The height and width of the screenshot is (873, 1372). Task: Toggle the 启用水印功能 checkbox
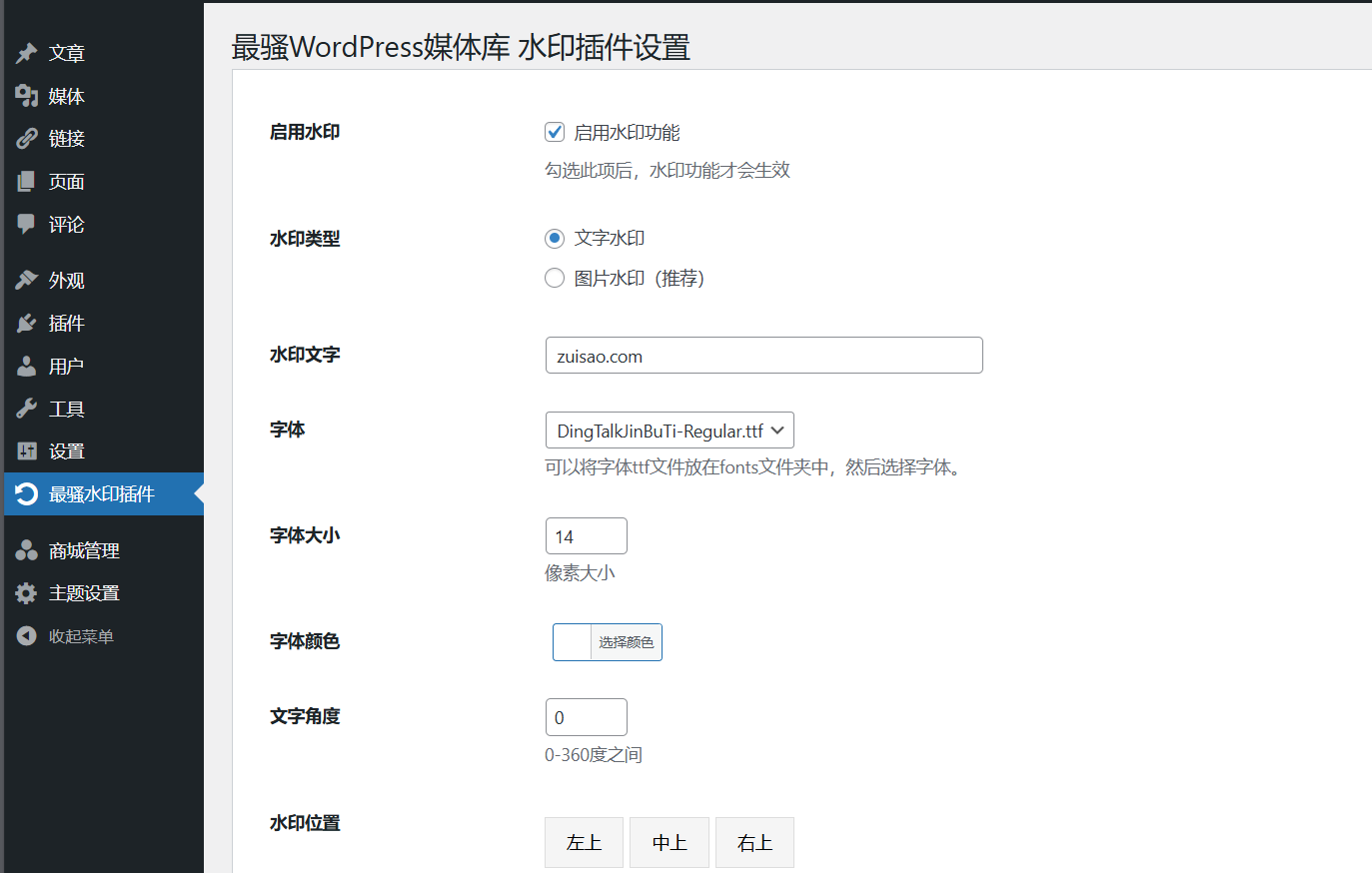(555, 132)
